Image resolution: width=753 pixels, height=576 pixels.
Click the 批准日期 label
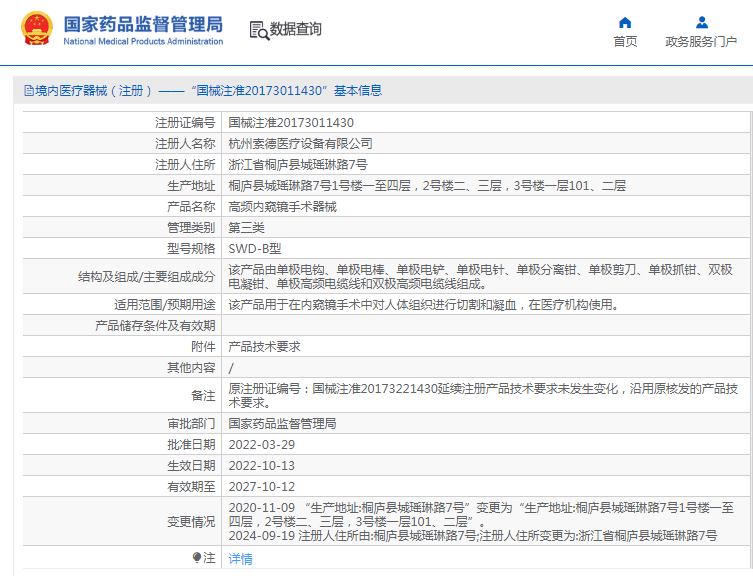click(x=191, y=445)
